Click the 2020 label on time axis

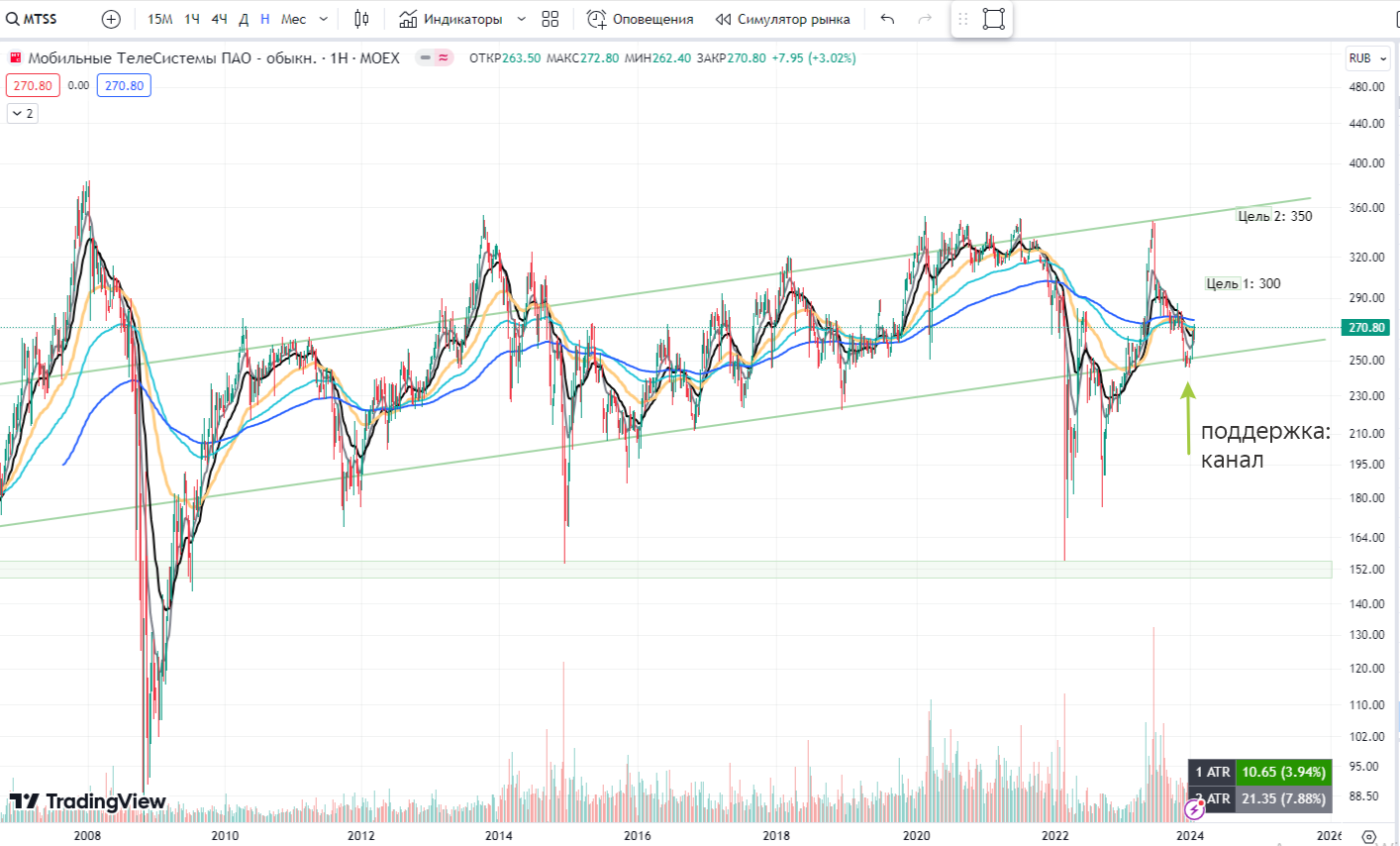tap(917, 835)
